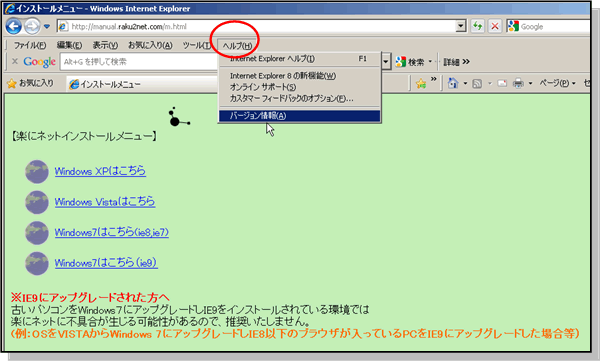The image size is (601, 361).
Task: Click the Forward navigation arrow button
Action: pos(32,26)
